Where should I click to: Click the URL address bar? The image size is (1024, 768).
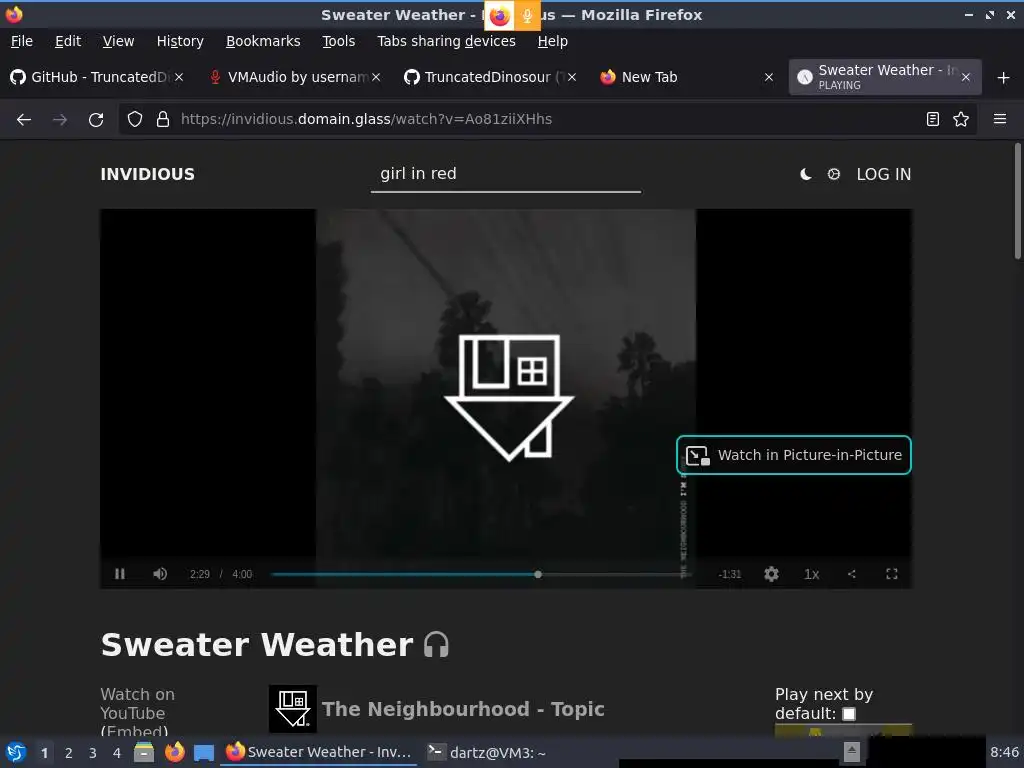(x=545, y=120)
